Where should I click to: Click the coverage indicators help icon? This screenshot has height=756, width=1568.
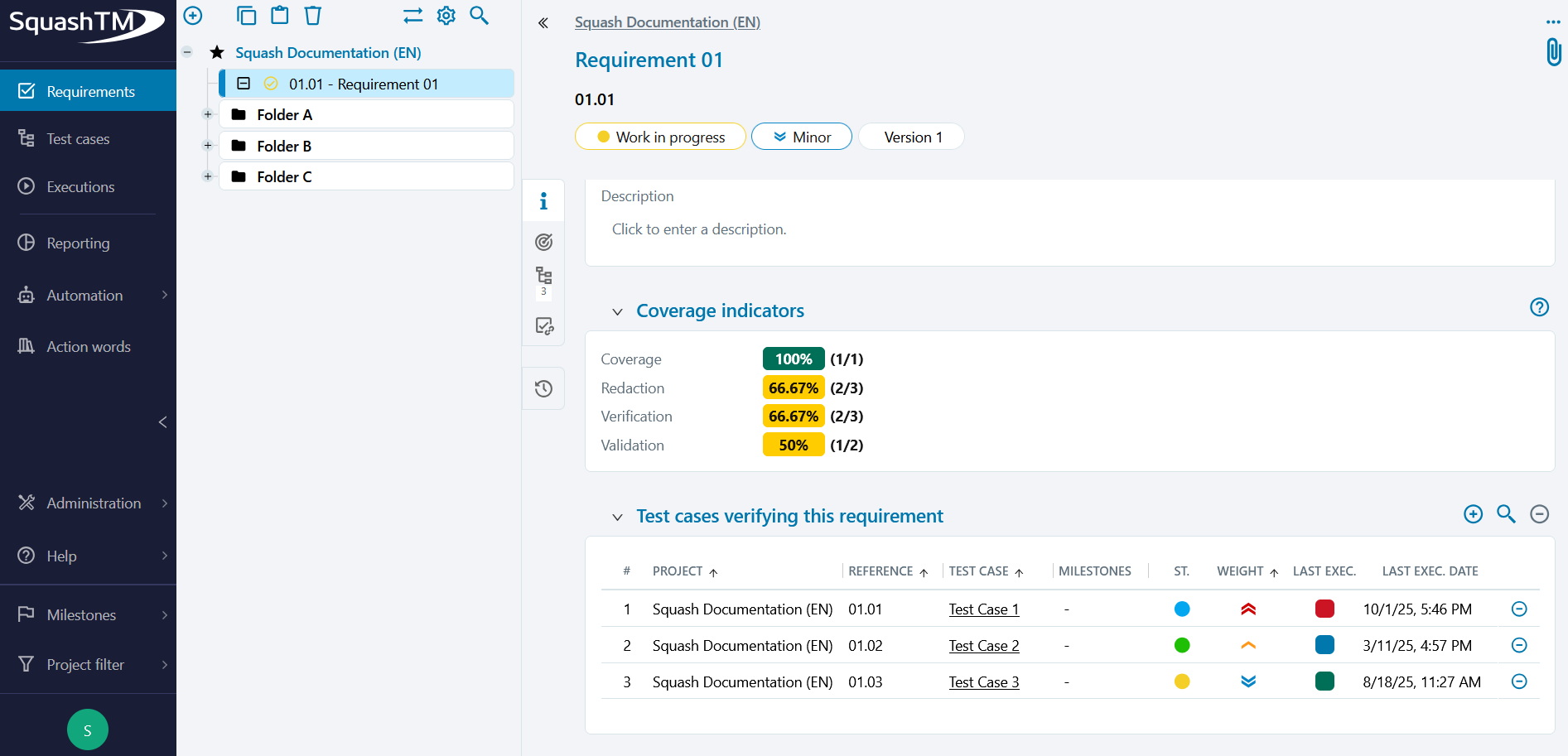[1539, 307]
